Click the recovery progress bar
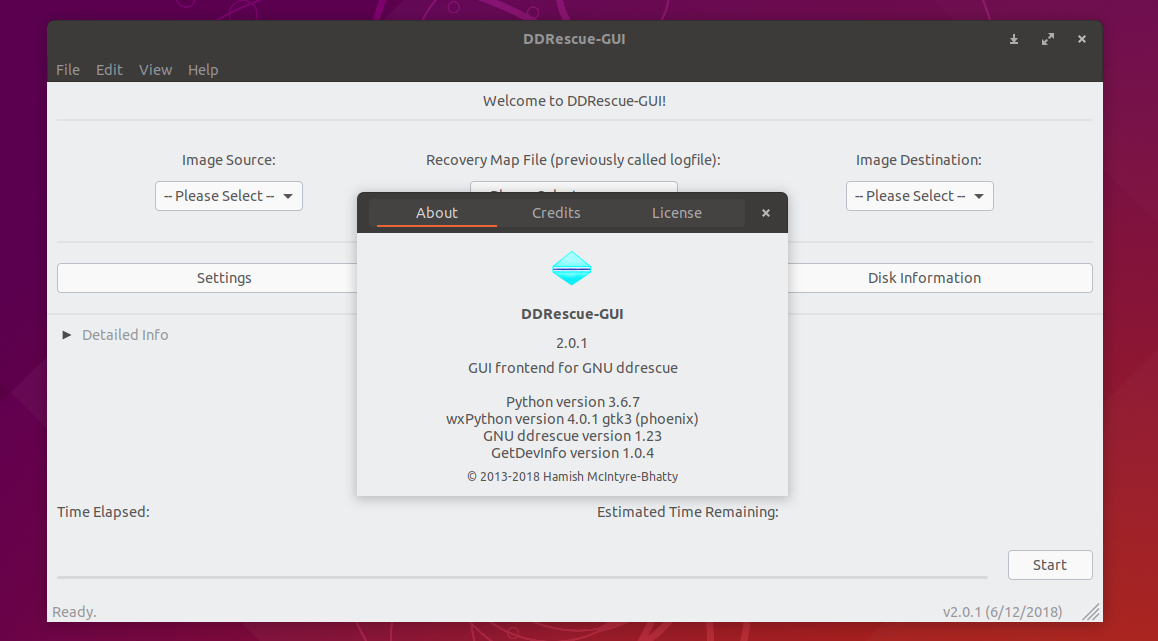Viewport: 1158px width, 641px height. tap(522, 577)
